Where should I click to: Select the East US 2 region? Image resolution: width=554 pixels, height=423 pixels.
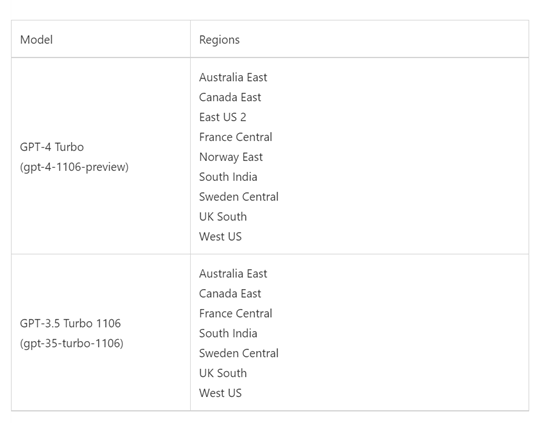click(222, 117)
